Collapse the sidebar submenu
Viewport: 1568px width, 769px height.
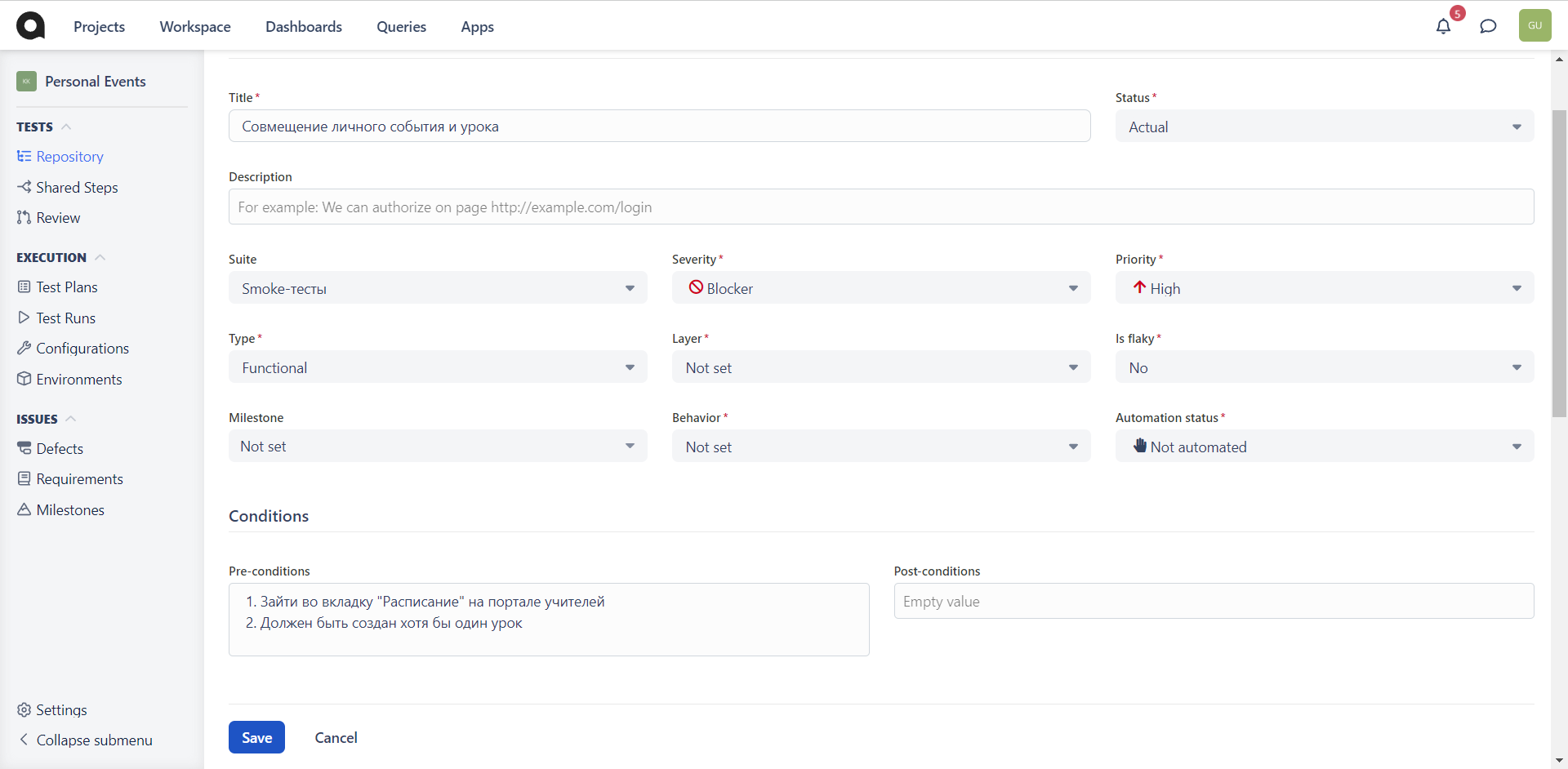click(85, 740)
